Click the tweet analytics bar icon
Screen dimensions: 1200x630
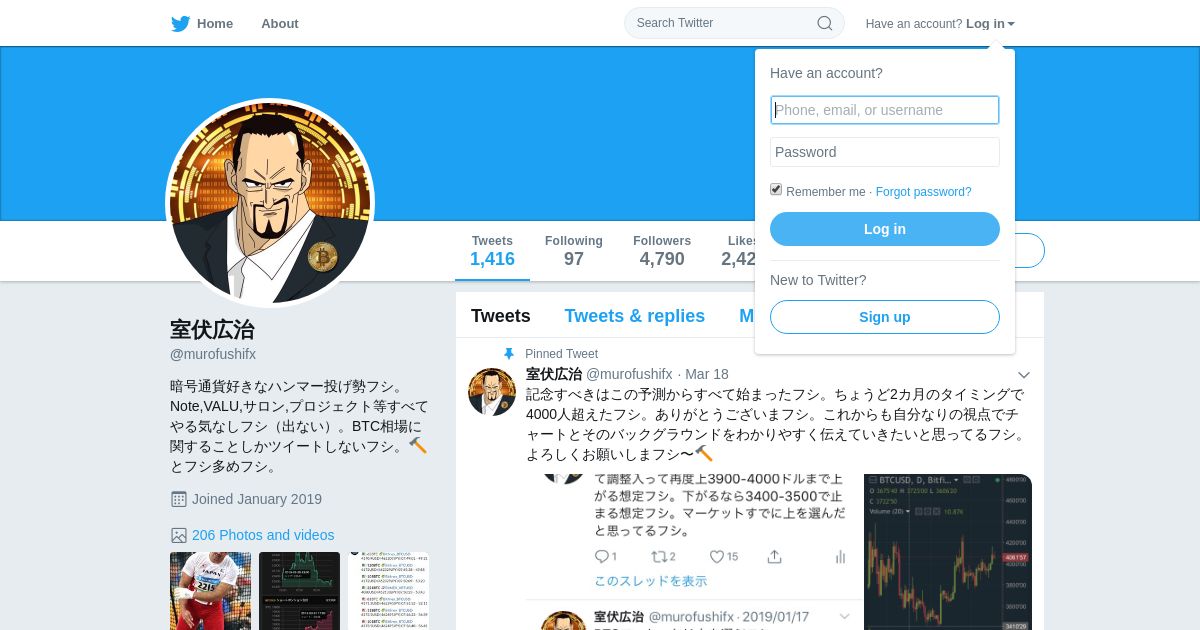click(x=840, y=557)
